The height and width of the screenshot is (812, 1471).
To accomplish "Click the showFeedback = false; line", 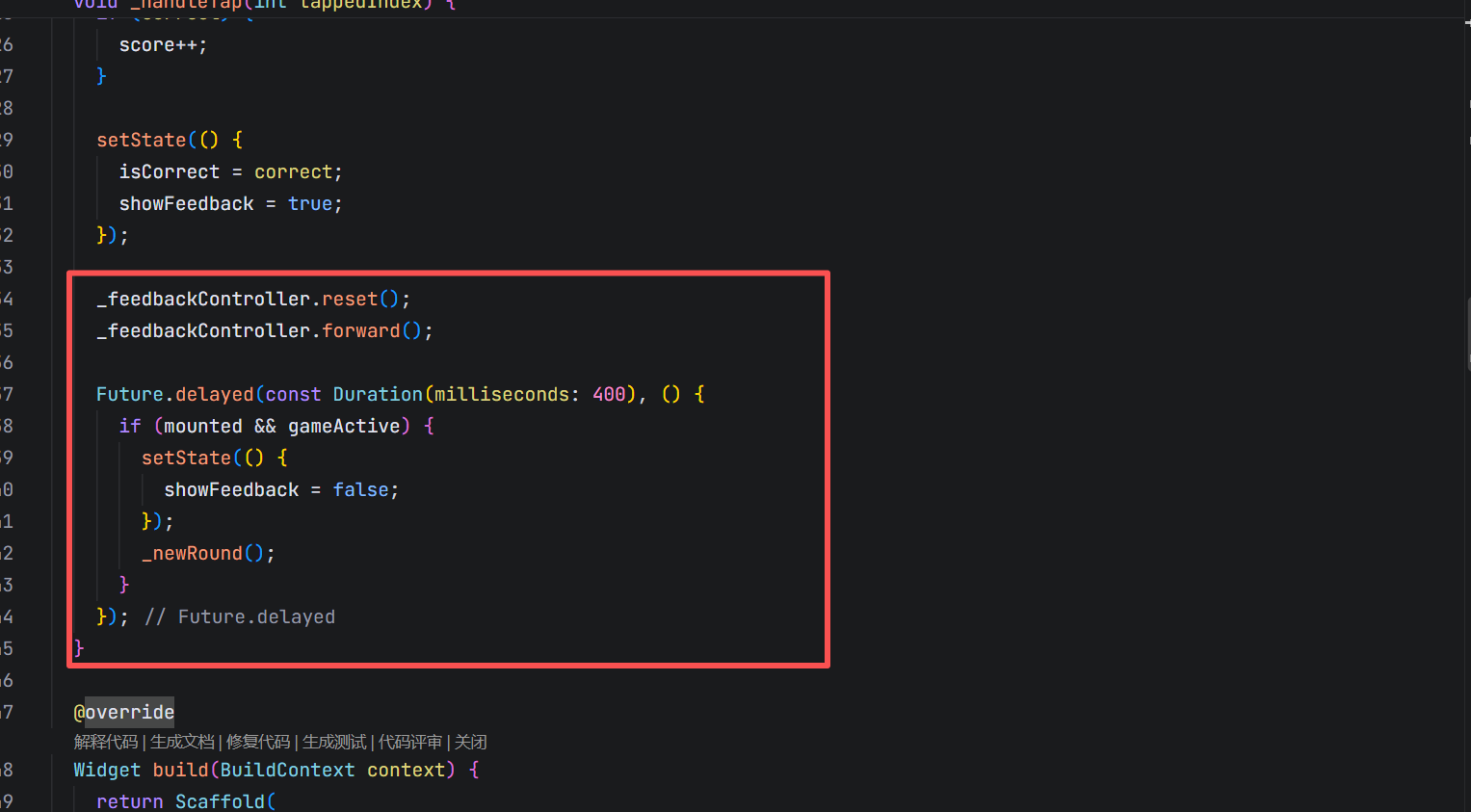I will click(281, 490).
